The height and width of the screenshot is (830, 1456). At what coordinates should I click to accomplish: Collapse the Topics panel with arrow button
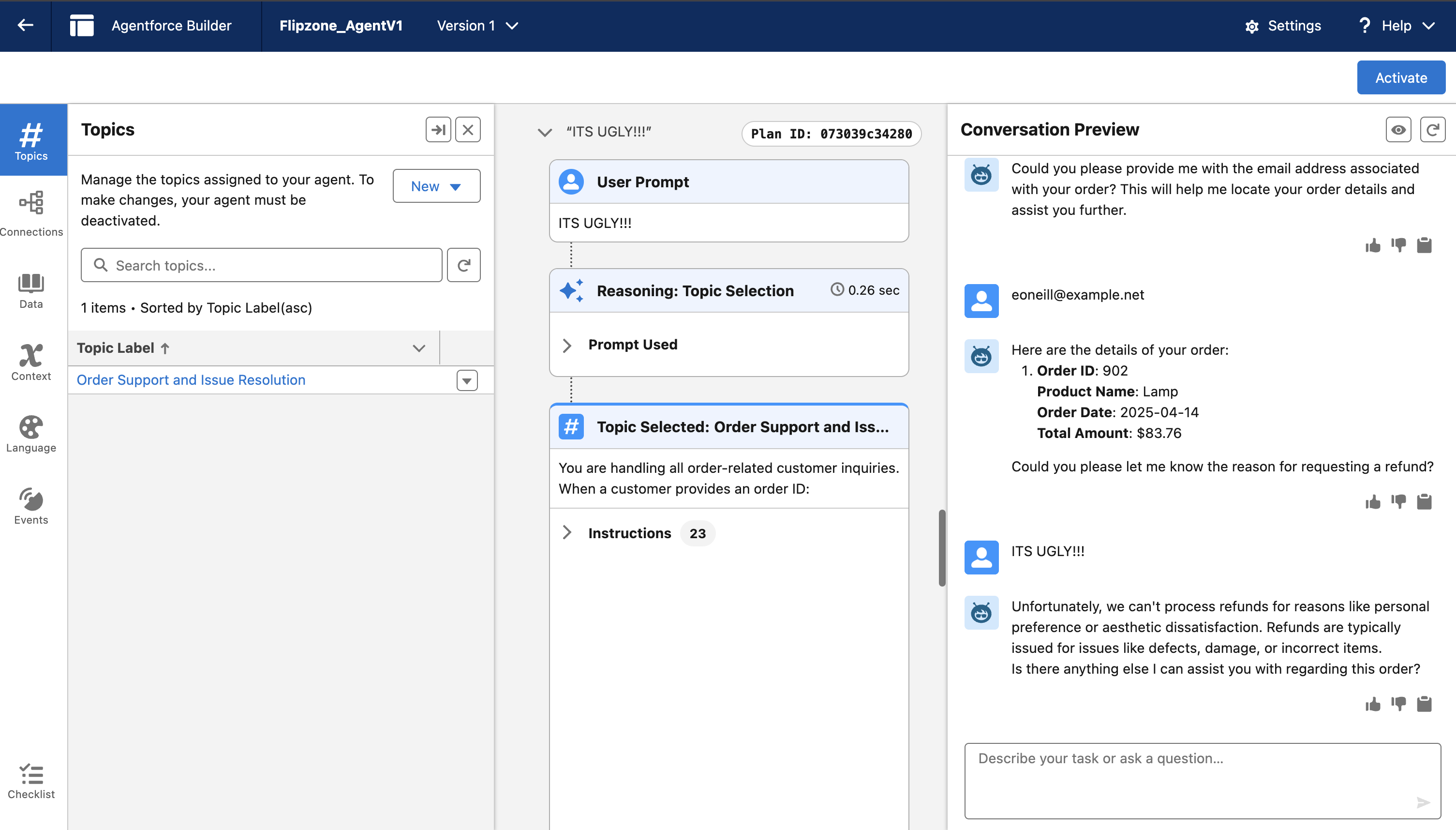point(438,130)
